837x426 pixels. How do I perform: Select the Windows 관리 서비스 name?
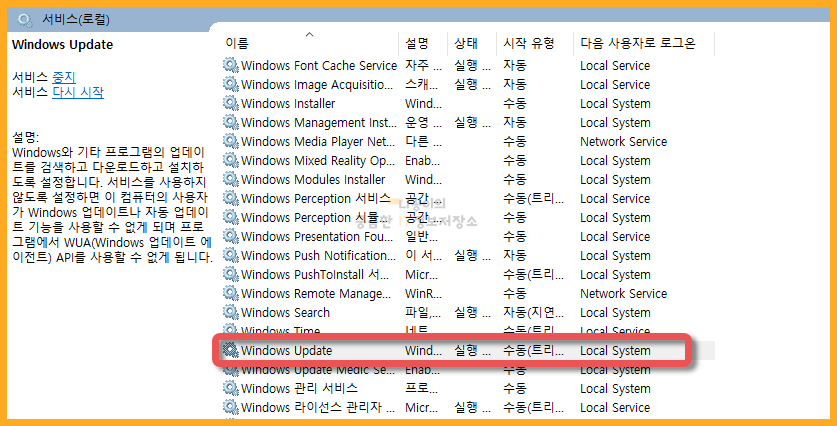[x=299, y=389]
